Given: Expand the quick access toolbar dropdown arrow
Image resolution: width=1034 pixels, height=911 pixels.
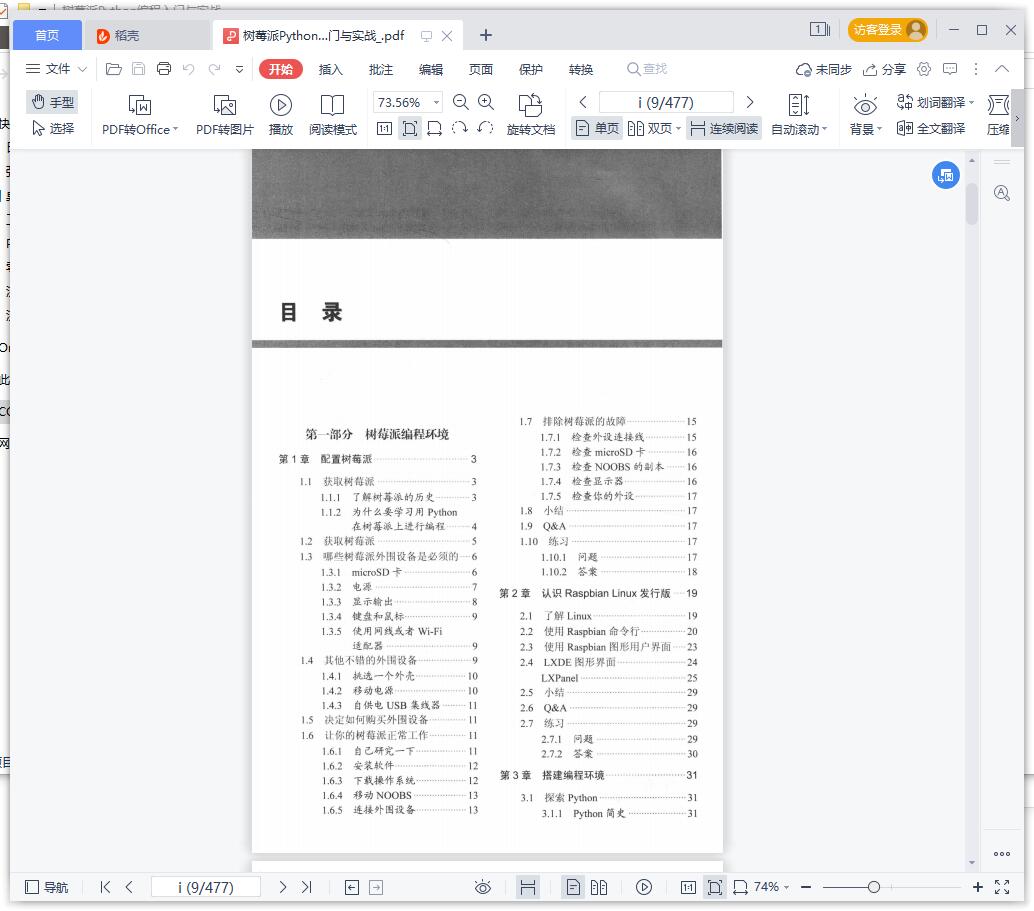Looking at the screenshot, I should pyautogui.click(x=239, y=69).
